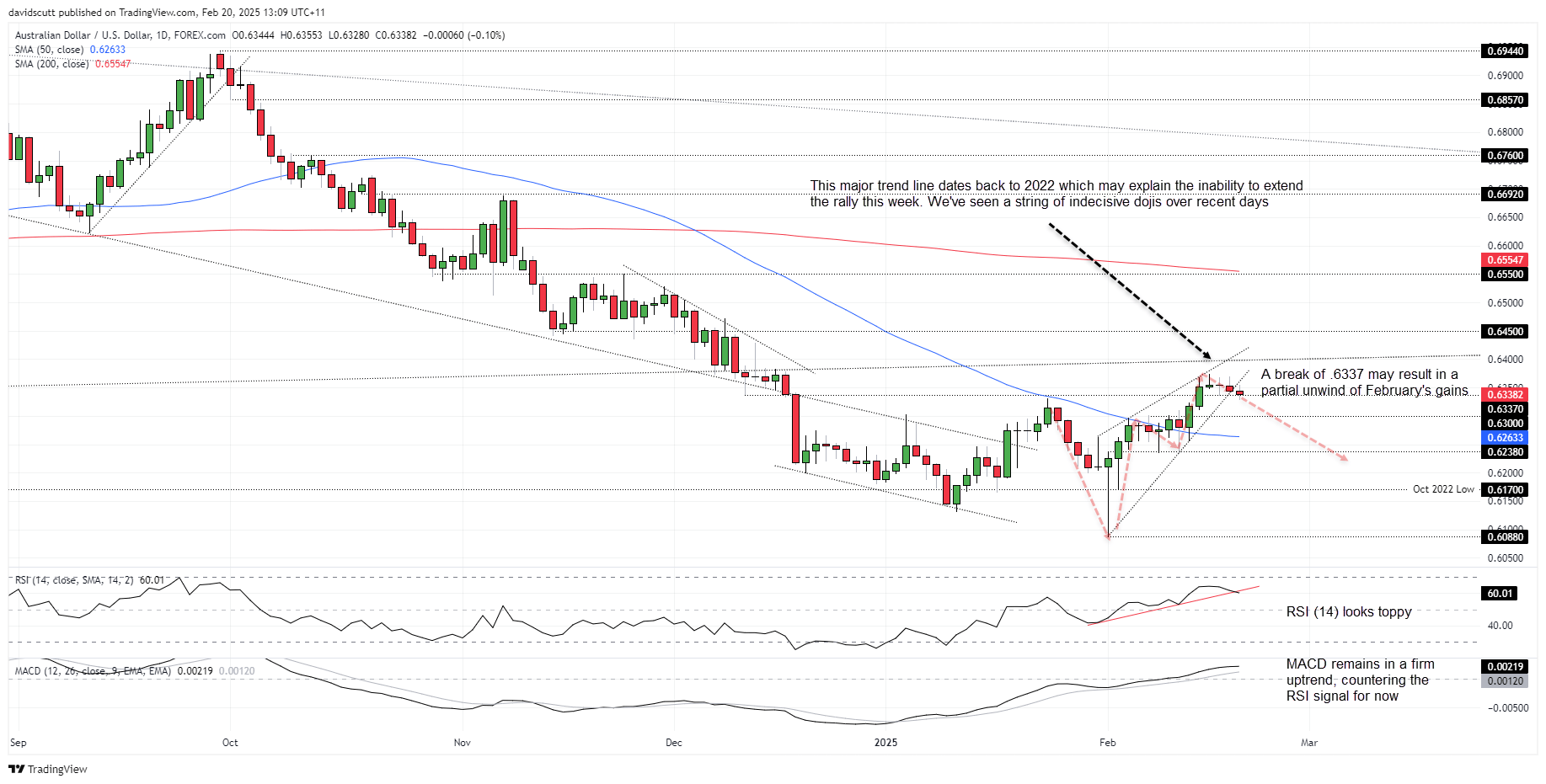
Task: Click the 0.66000 price axis tick
Action: click(1505, 246)
